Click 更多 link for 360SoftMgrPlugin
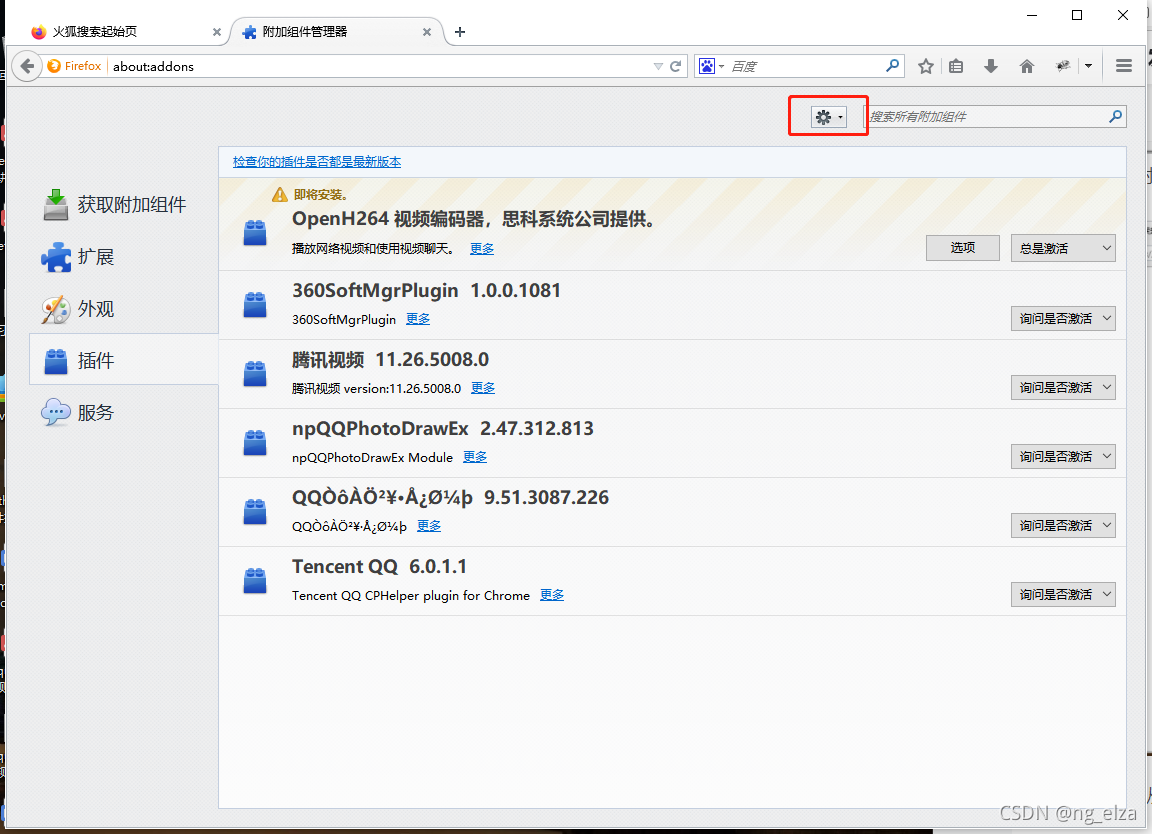 [418, 319]
